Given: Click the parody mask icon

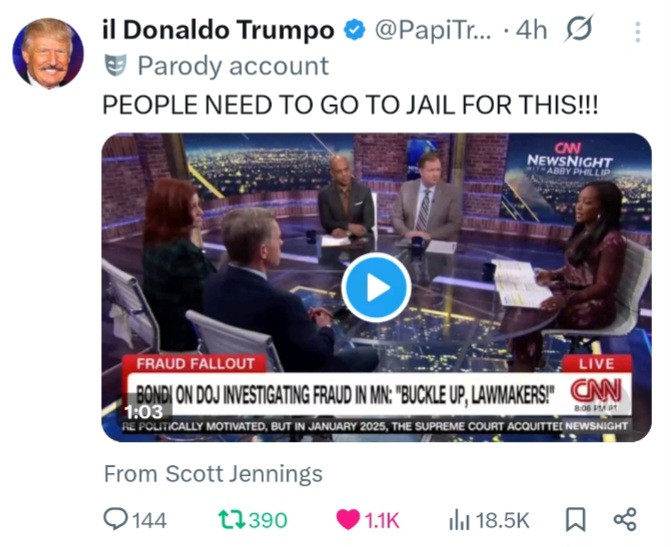Looking at the screenshot, I should [x=116, y=65].
